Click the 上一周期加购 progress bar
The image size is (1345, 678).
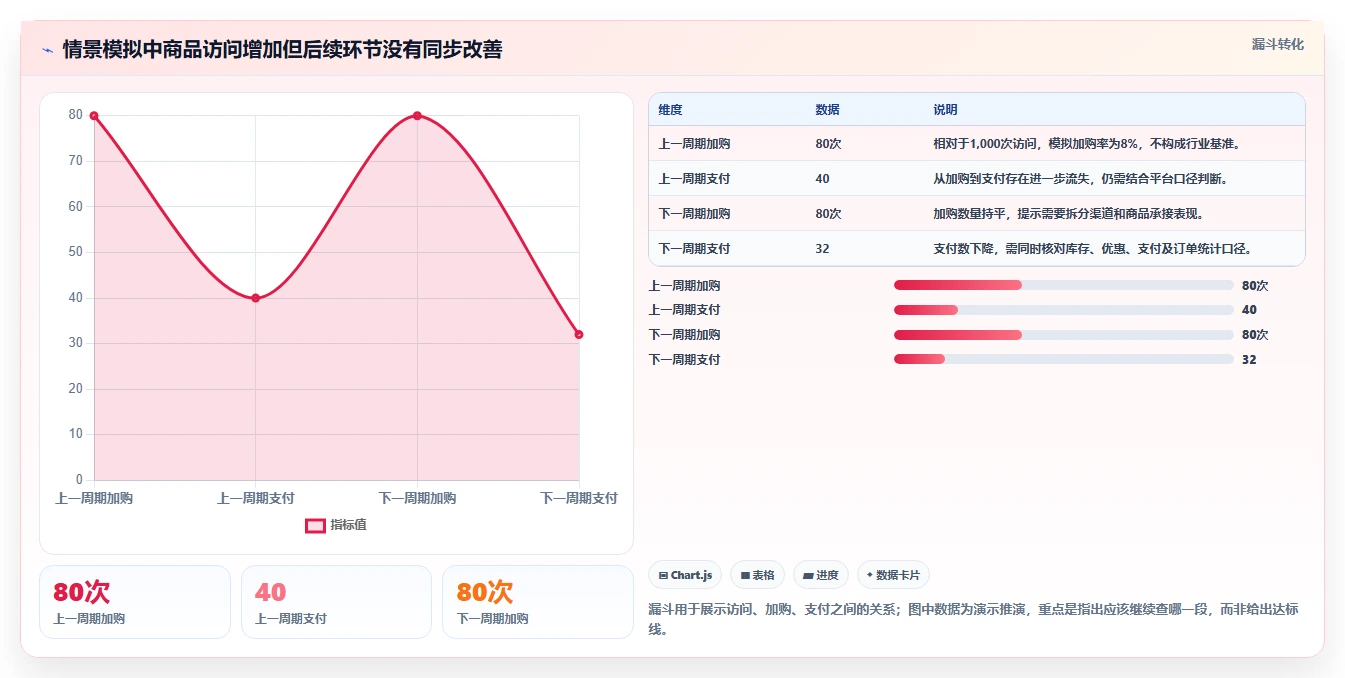(x=1063, y=285)
